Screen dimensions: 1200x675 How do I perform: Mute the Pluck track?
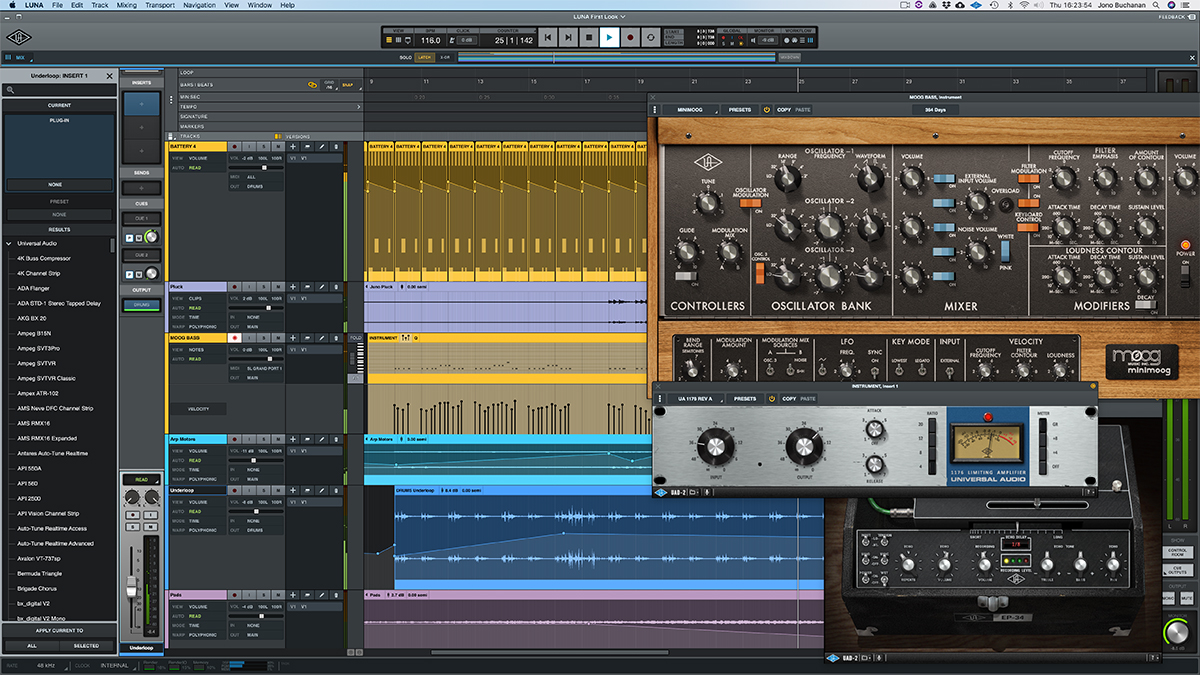pos(278,287)
